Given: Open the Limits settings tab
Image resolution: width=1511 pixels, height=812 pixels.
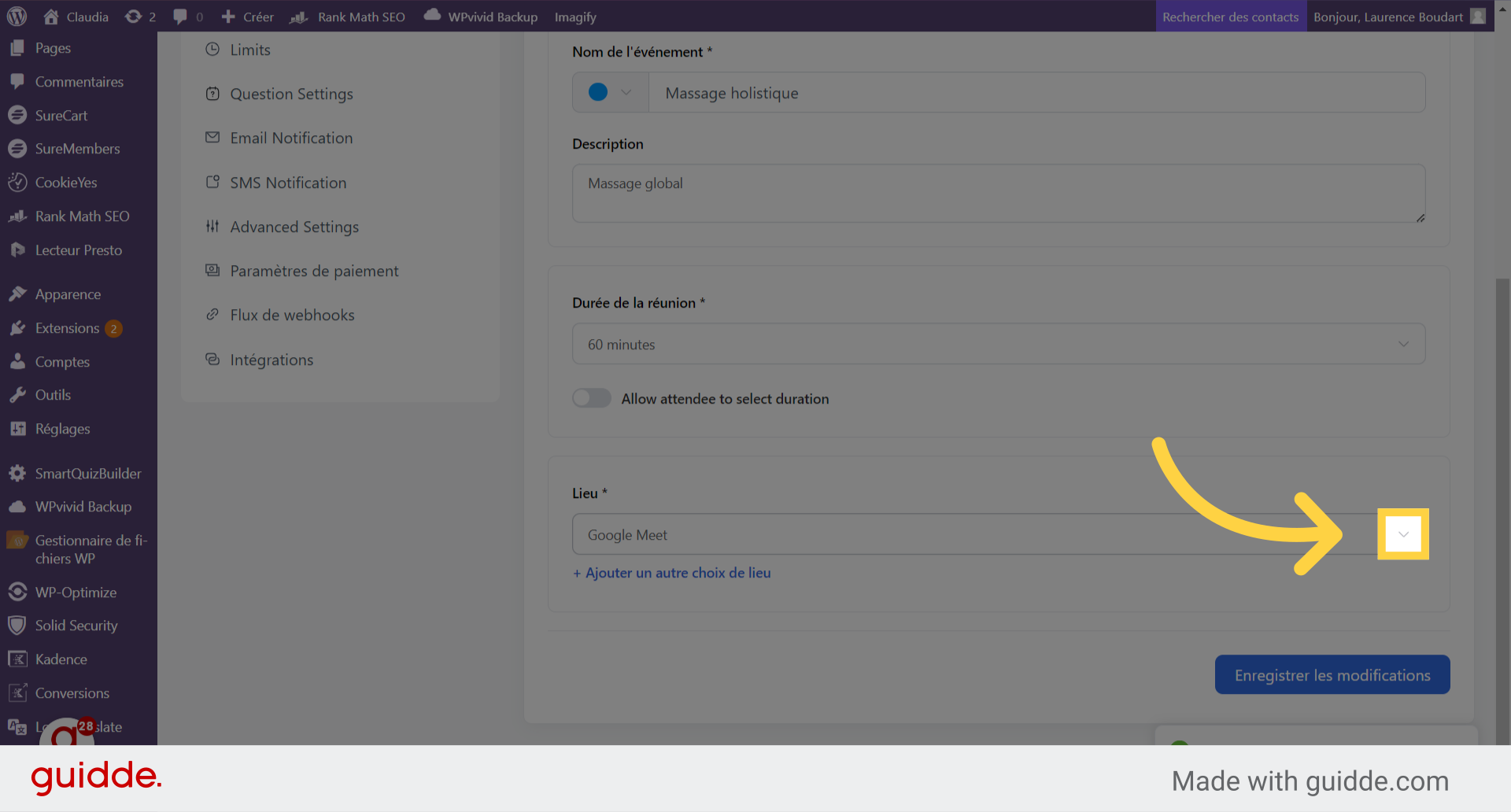Looking at the screenshot, I should pyautogui.click(x=238, y=50).
